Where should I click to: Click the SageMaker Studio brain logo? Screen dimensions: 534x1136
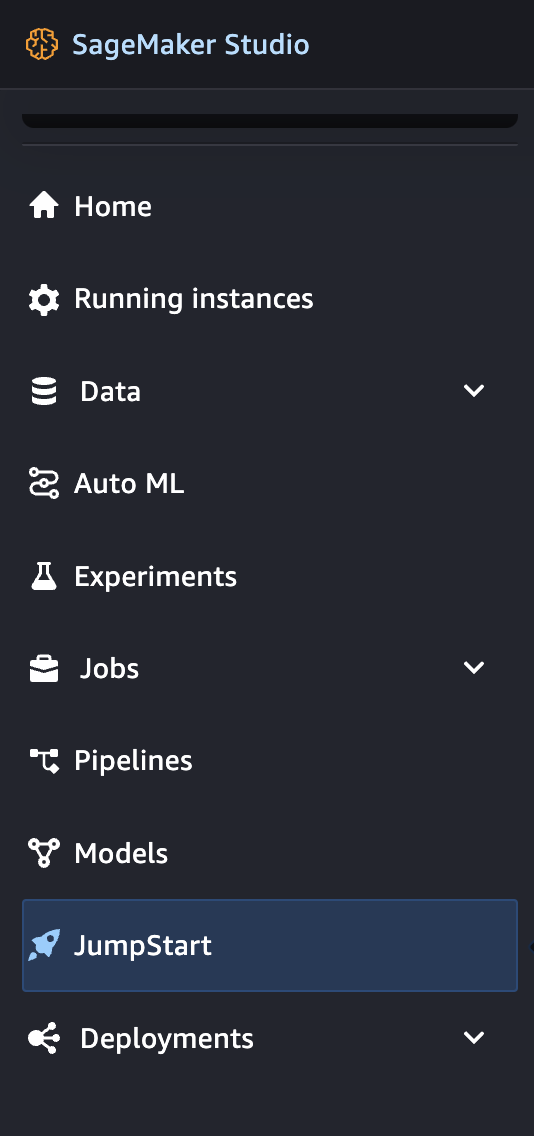[41, 44]
